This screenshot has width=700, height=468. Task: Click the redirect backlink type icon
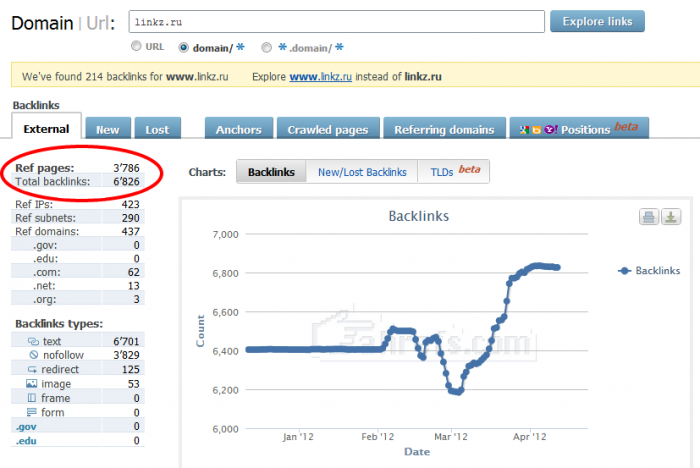click(x=32, y=369)
